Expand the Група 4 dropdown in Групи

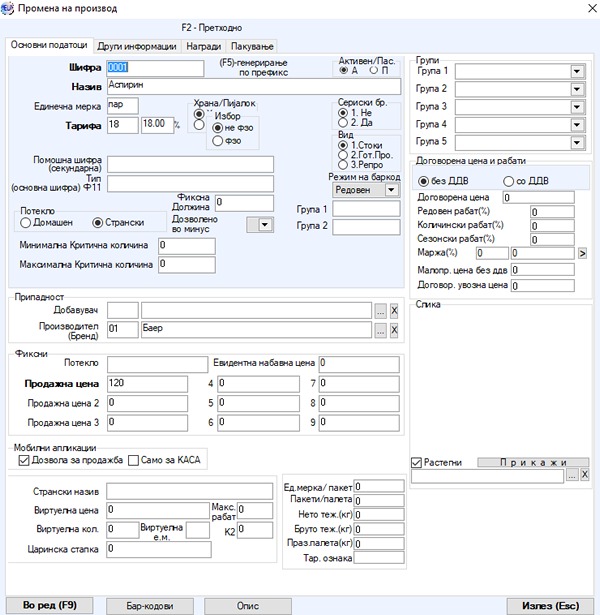point(576,125)
